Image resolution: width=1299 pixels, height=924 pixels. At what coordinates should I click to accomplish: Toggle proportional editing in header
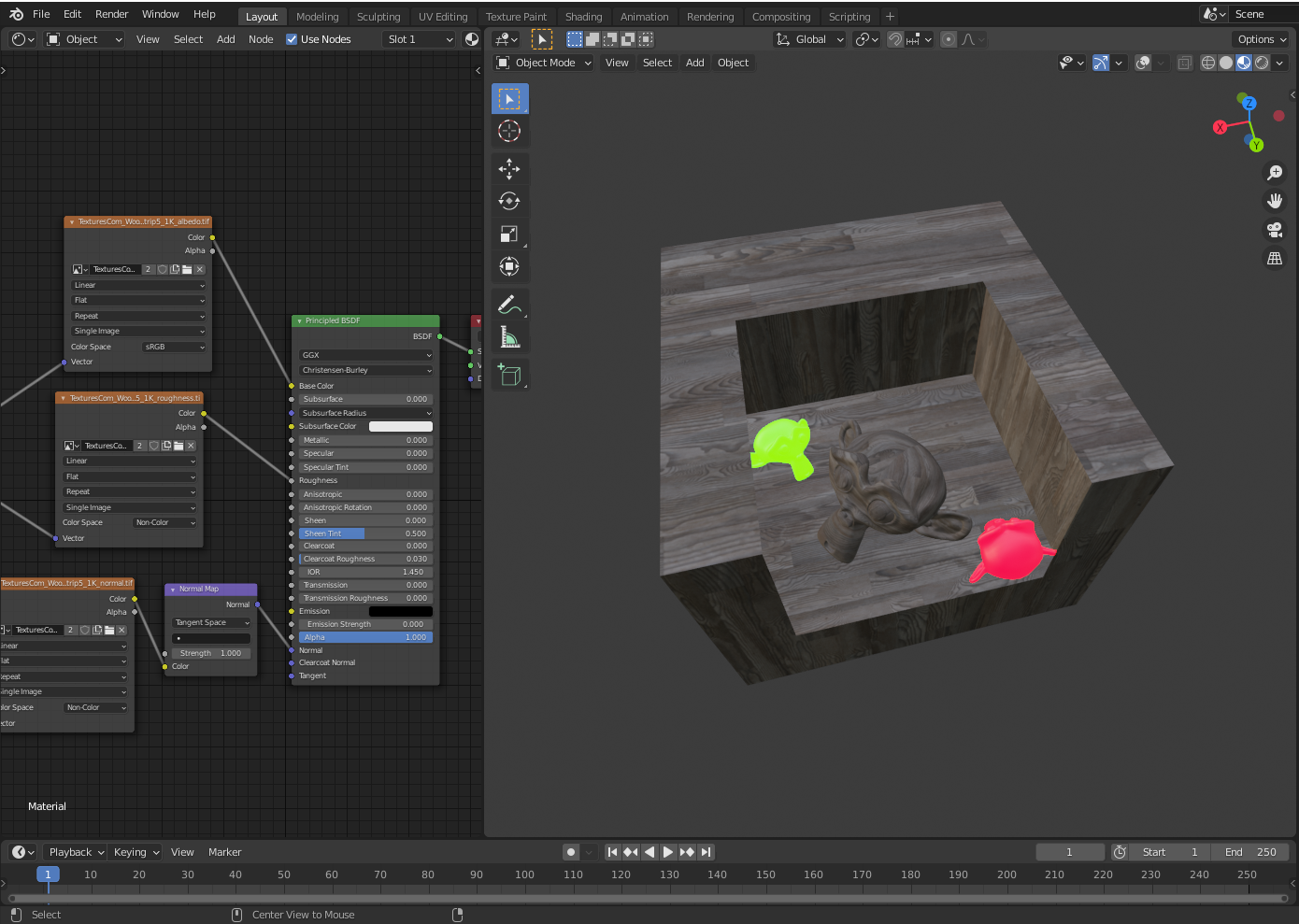[949, 39]
